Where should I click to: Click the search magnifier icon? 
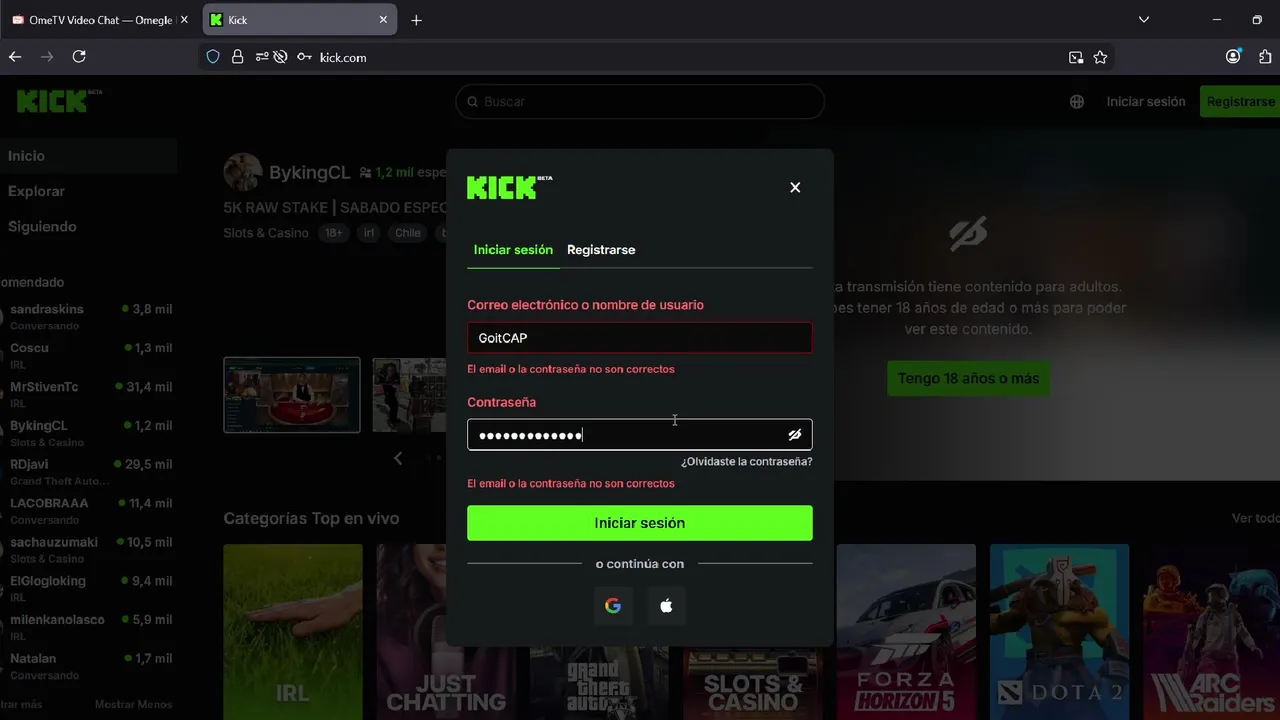pyautogui.click(x=472, y=102)
